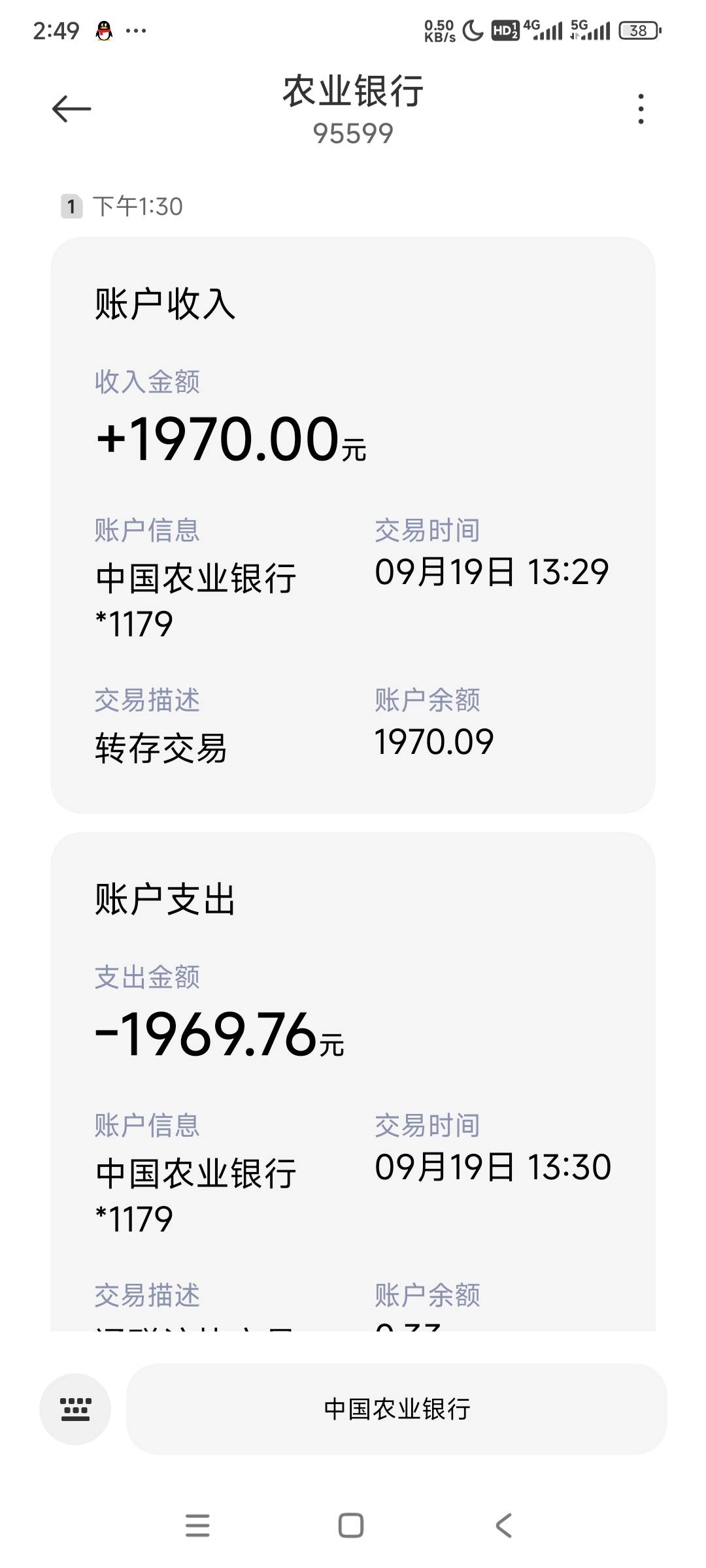Tap the 转存交易 transaction description
The width and height of the screenshot is (706, 1568).
point(161,748)
